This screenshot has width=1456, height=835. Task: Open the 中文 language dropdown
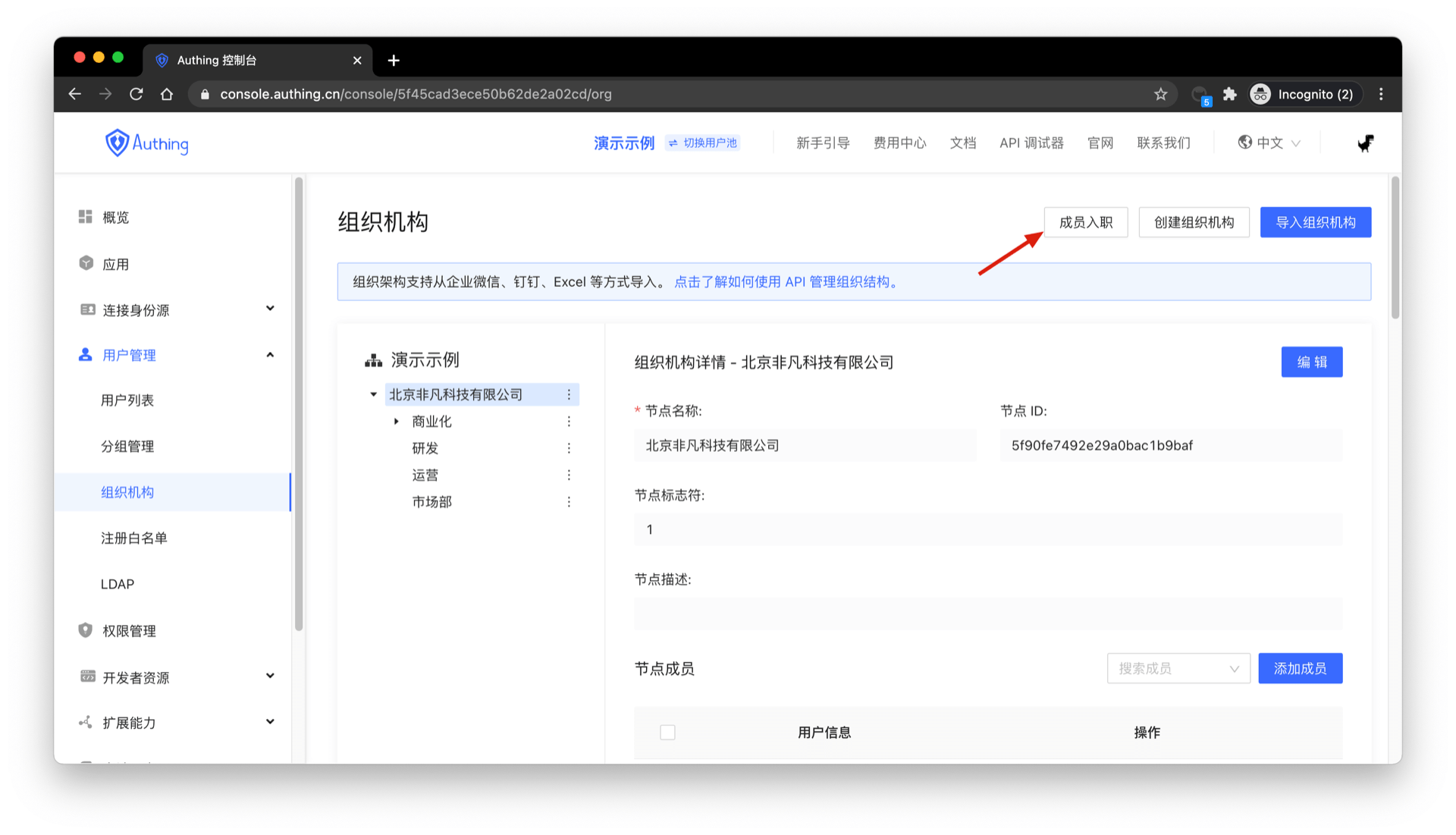(1269, 143)
